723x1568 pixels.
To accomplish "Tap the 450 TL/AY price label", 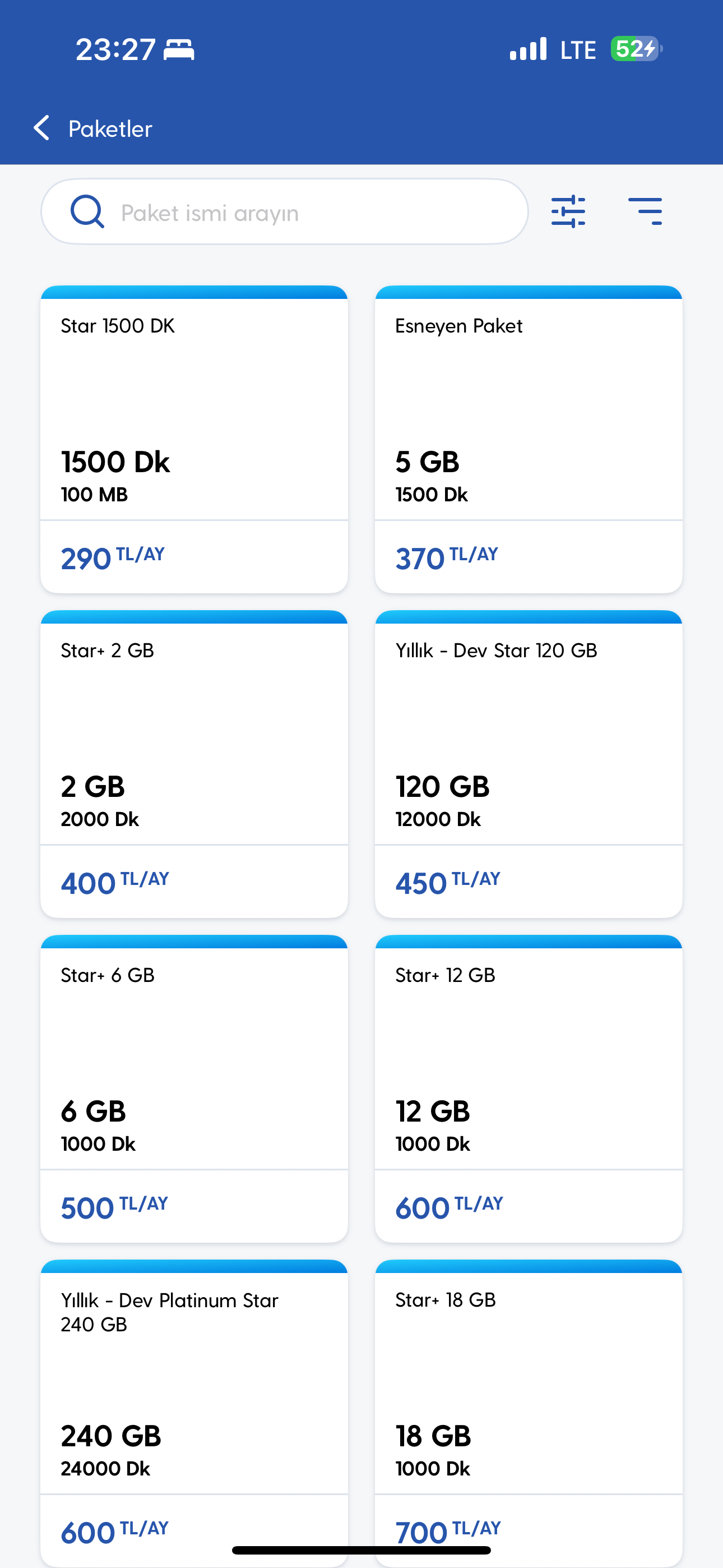I will [447, 883].
